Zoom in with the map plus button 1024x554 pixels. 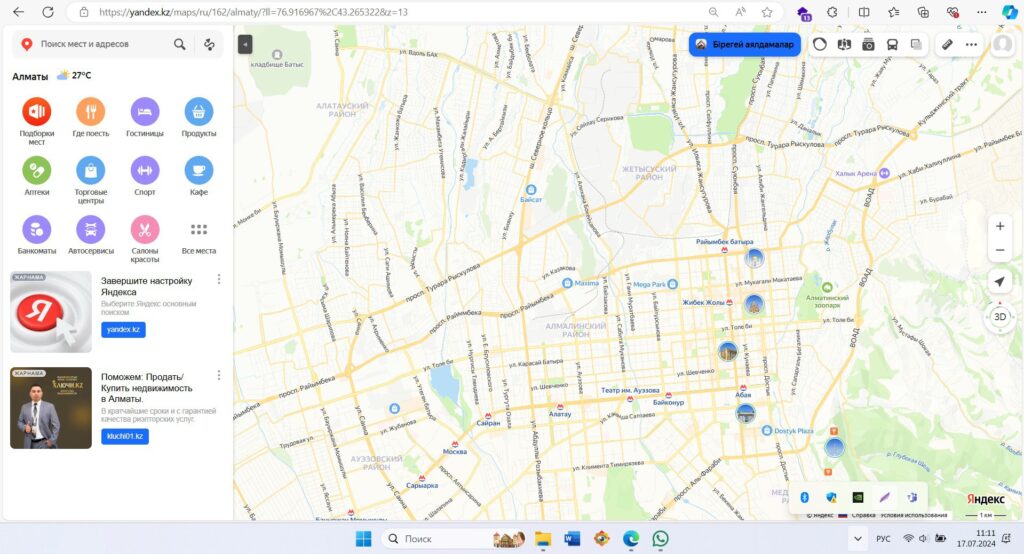click(1000, 226)
